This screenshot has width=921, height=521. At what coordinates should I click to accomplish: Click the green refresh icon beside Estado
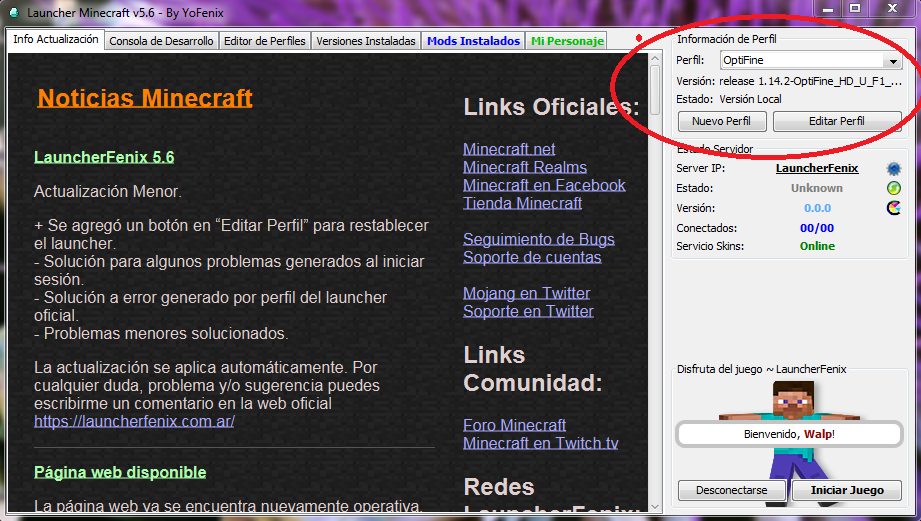[x=893, y=188]
